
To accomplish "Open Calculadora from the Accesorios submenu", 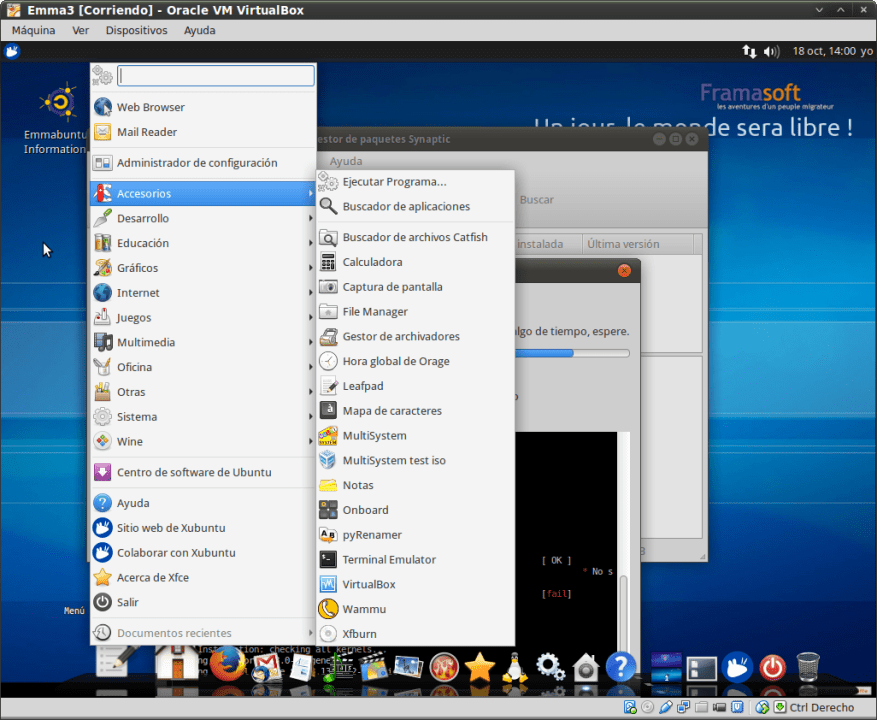I will (372, 262).
